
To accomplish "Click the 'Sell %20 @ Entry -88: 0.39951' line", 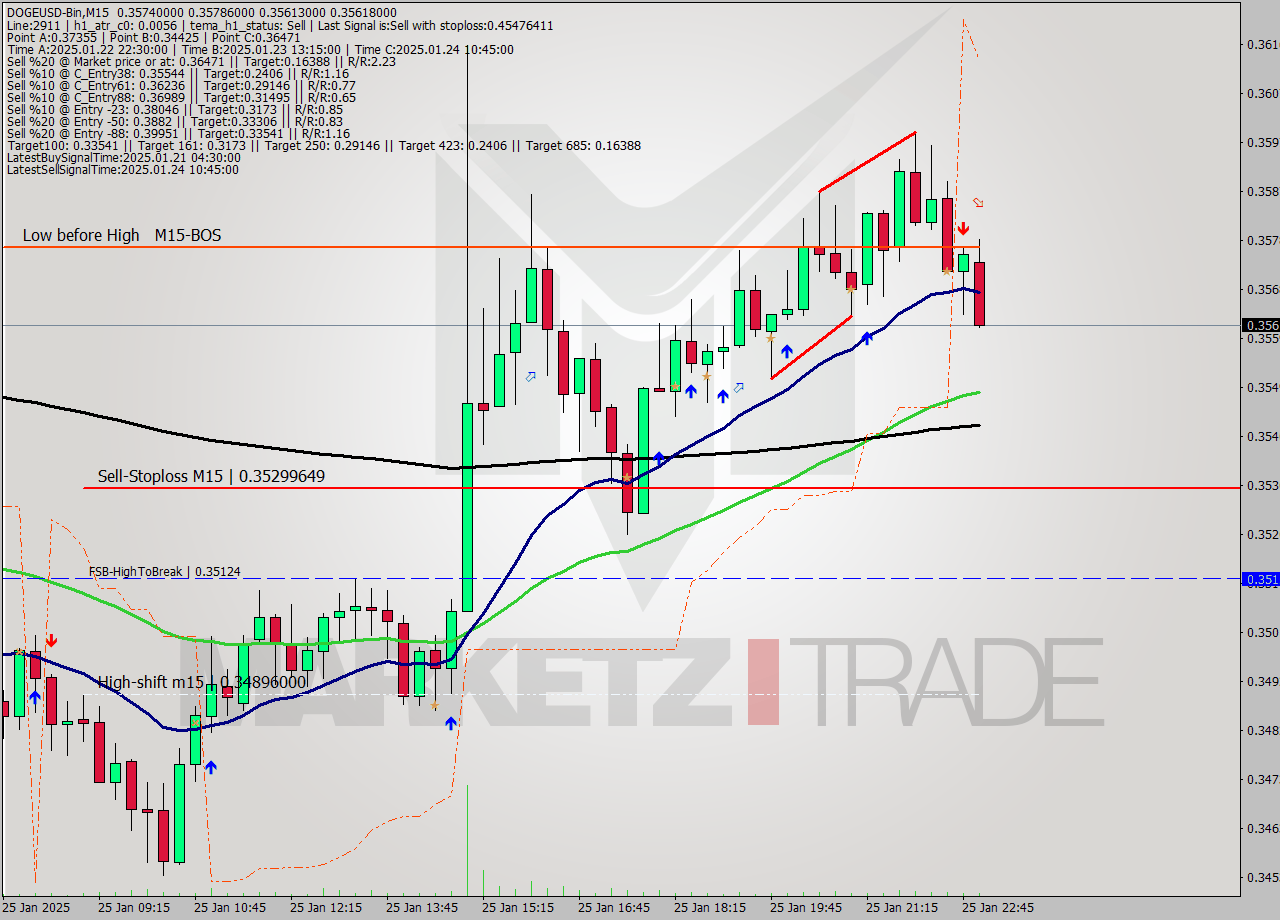I will click(x=178, y=133).
